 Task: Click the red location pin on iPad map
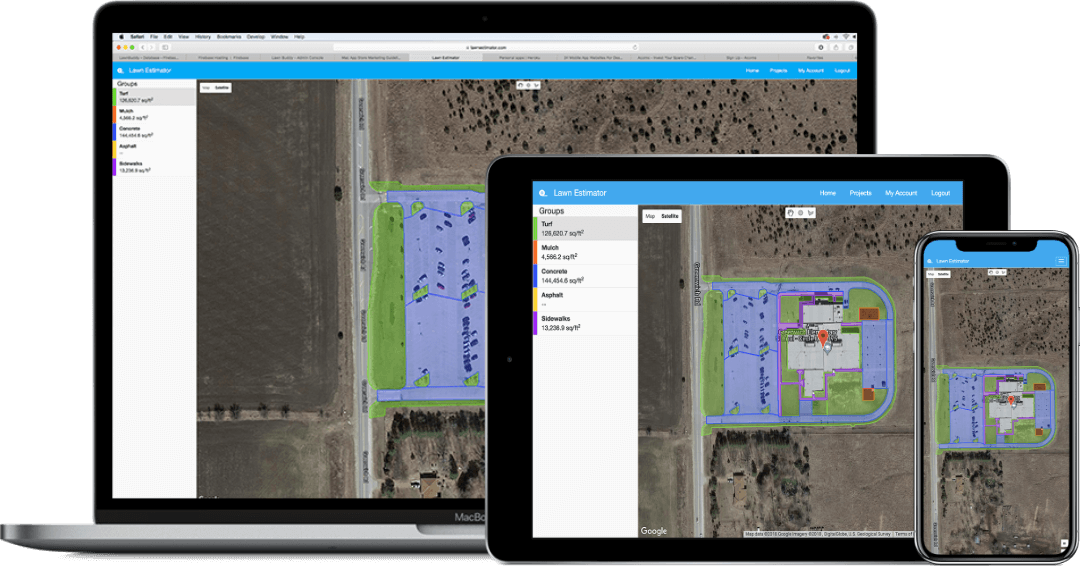click(823, 338)
